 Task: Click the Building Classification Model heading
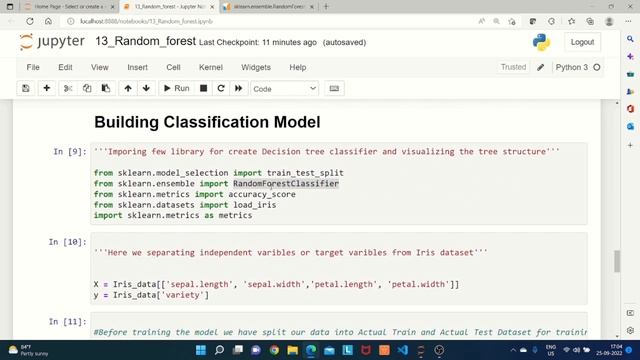(x=207, y=122)
